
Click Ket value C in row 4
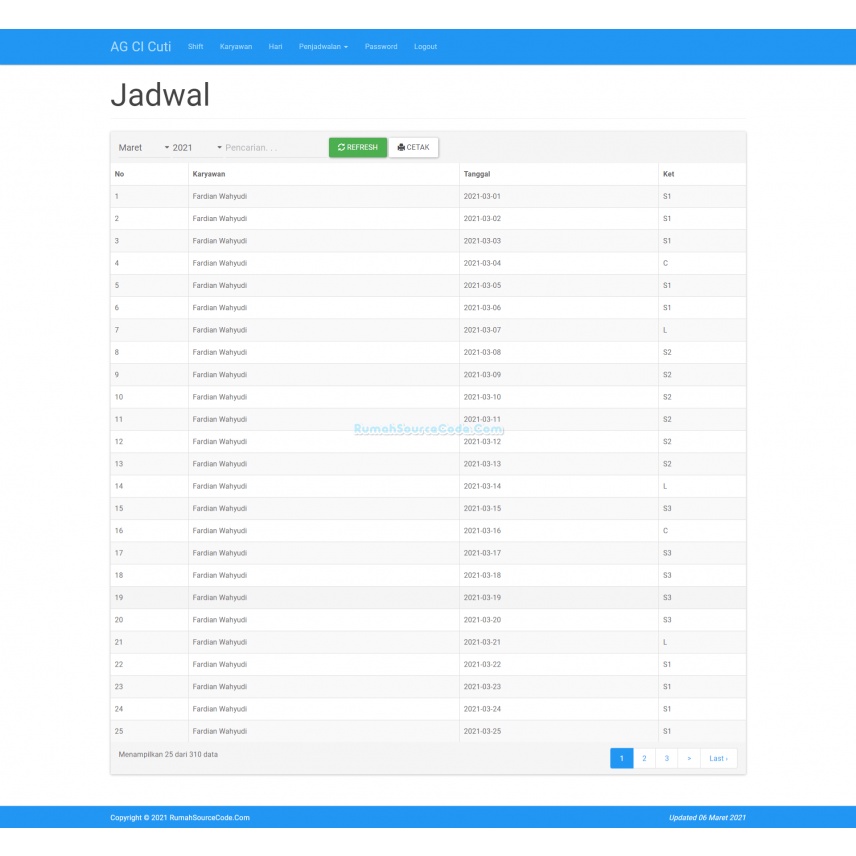(x=665, y=263)
